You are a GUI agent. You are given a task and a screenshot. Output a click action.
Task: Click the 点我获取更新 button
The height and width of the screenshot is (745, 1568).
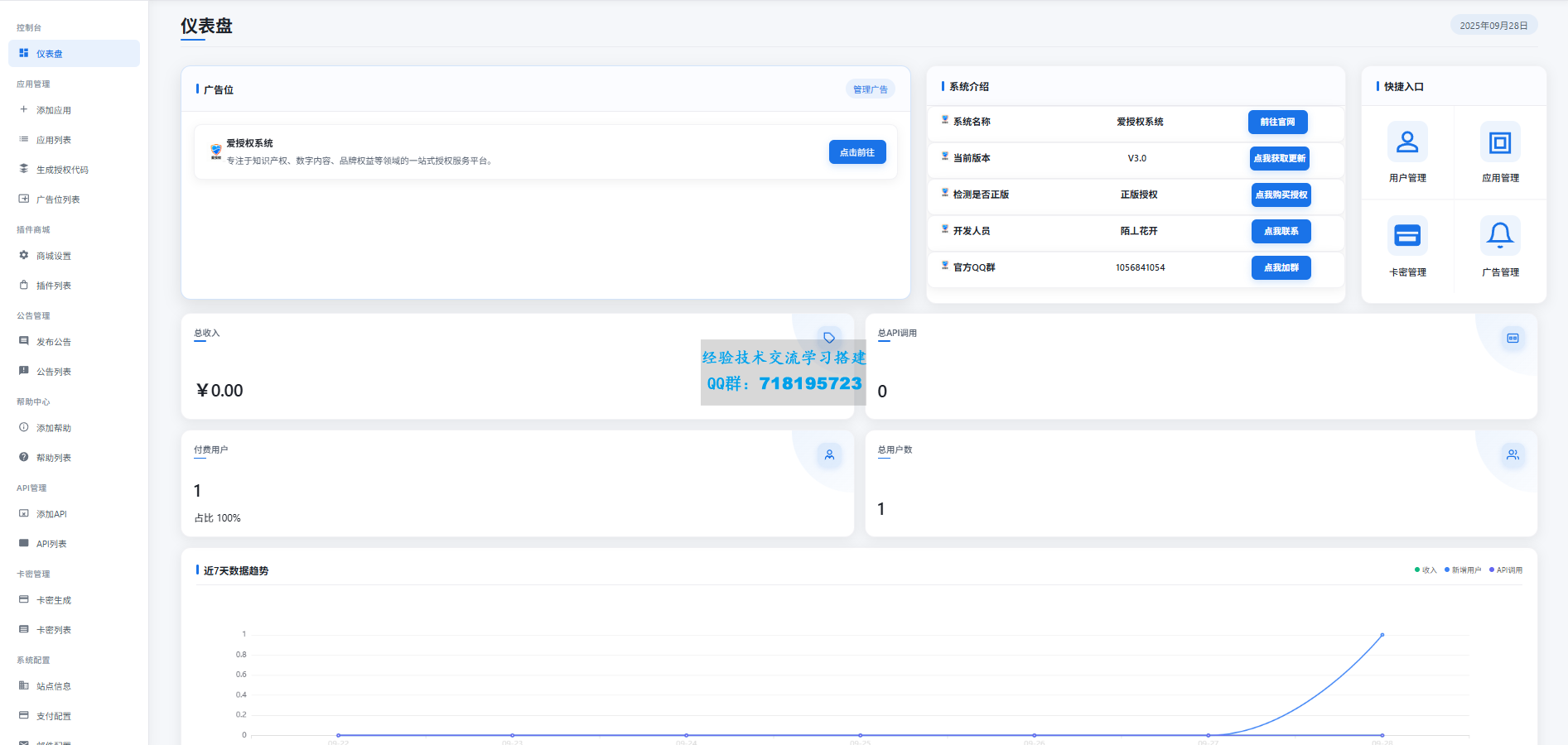[1279, 158]
